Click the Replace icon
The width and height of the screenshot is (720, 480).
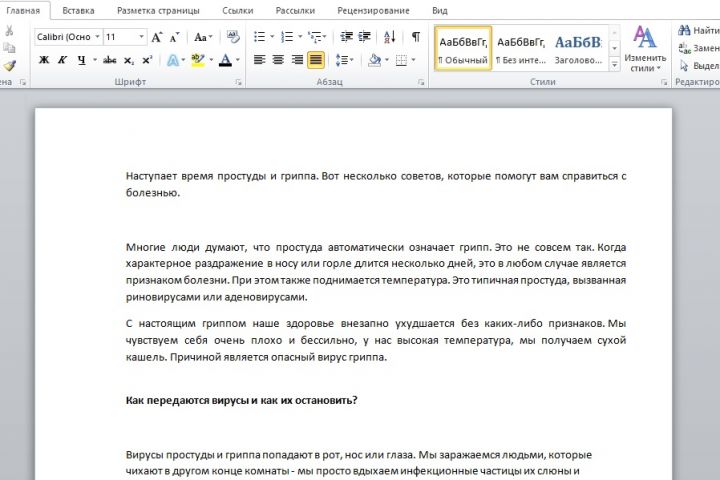coord(684,48)
